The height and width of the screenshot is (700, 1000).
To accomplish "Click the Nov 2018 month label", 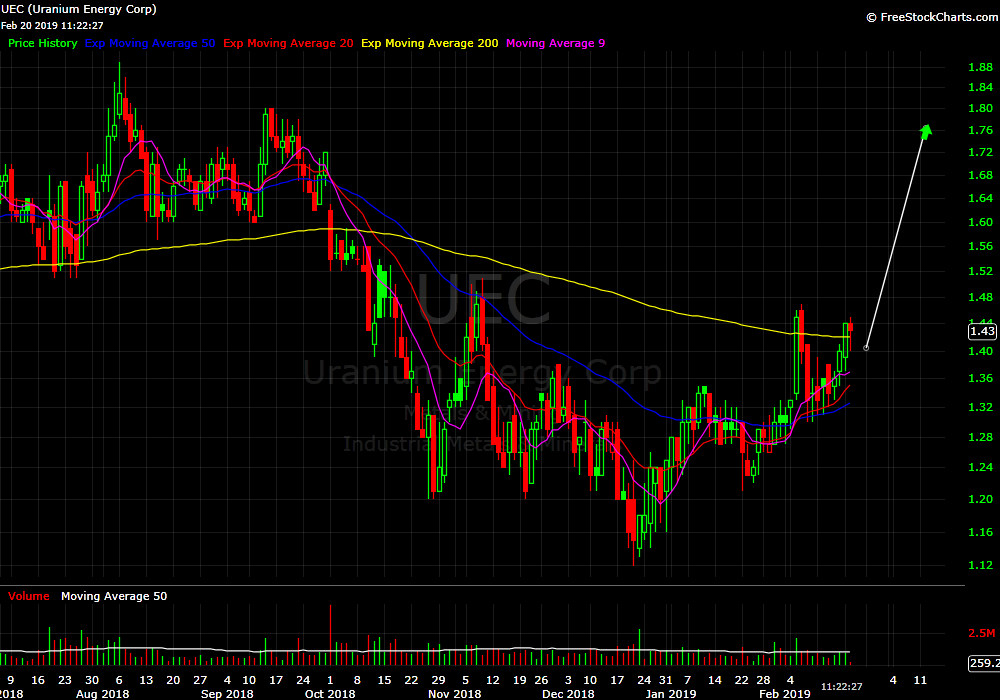I will coord(455,694).
